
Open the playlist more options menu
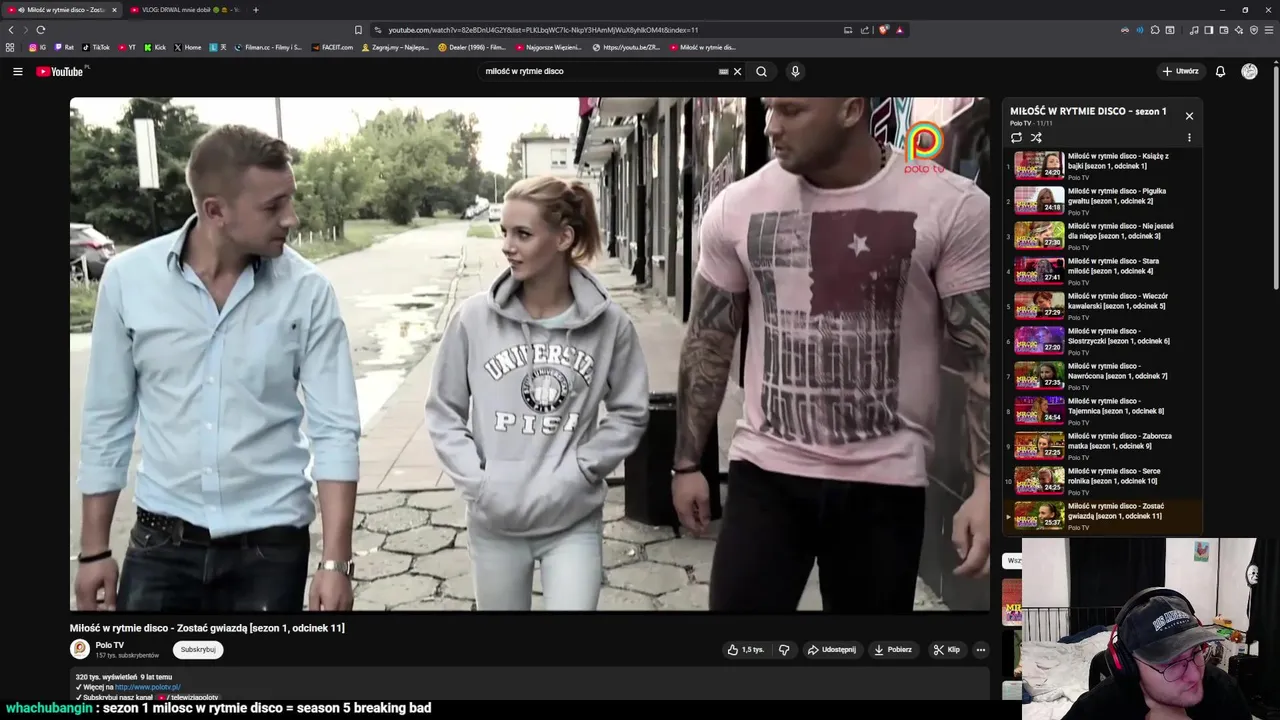click(x=1189, y=138)
